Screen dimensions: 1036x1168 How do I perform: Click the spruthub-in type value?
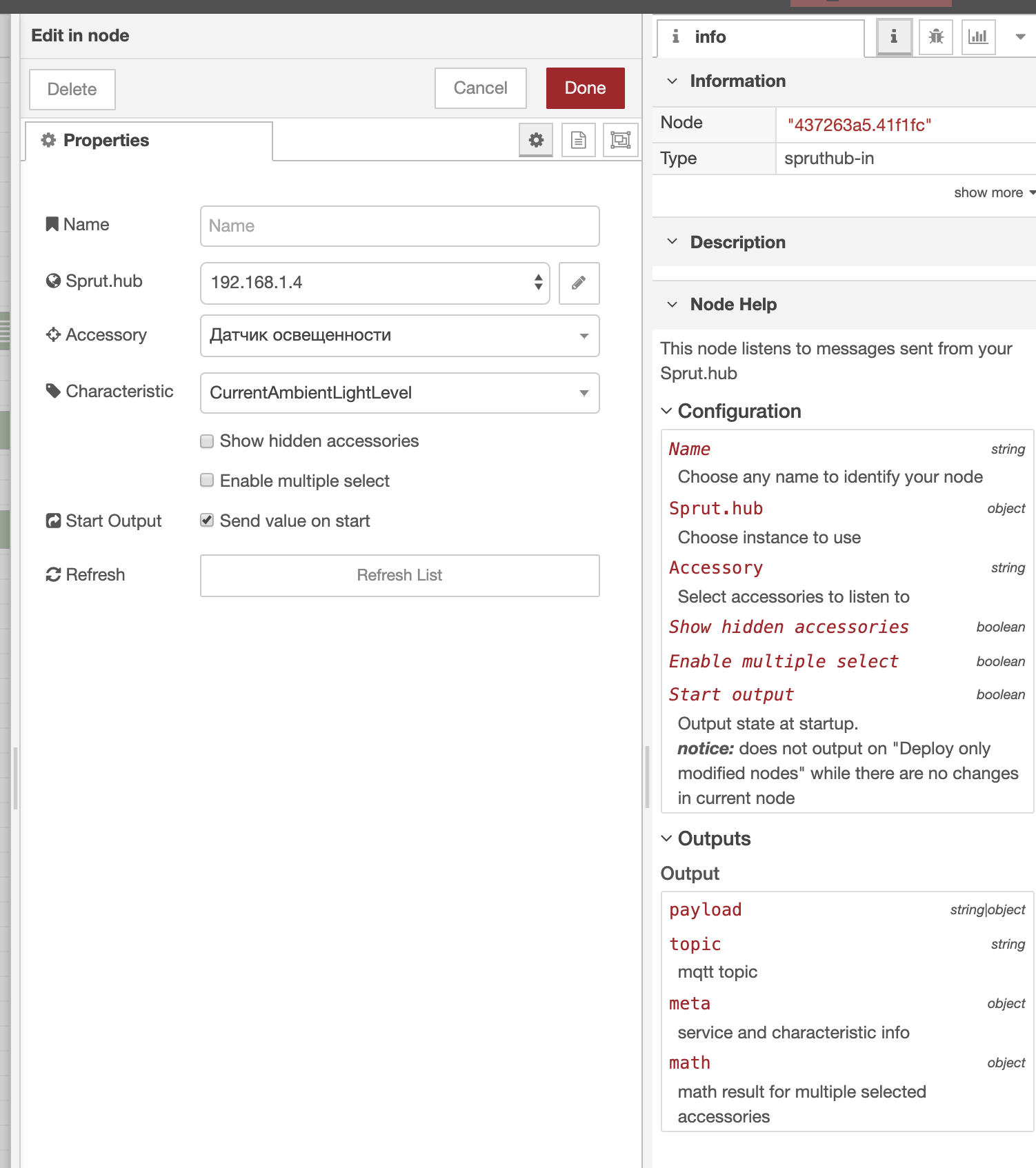pos(829,159)
